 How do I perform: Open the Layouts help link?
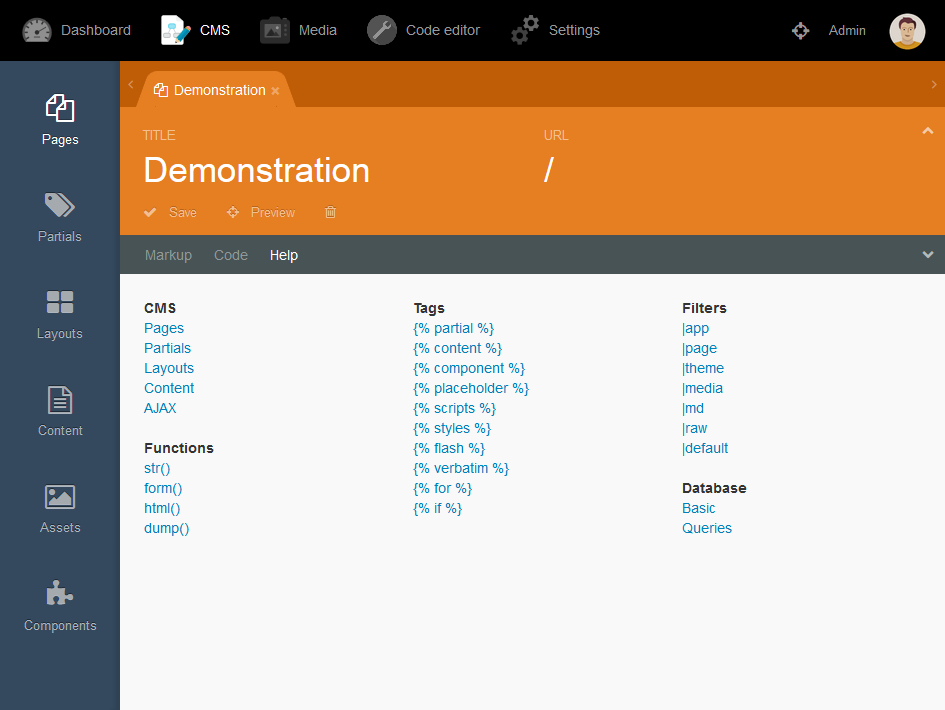[169, 368]
